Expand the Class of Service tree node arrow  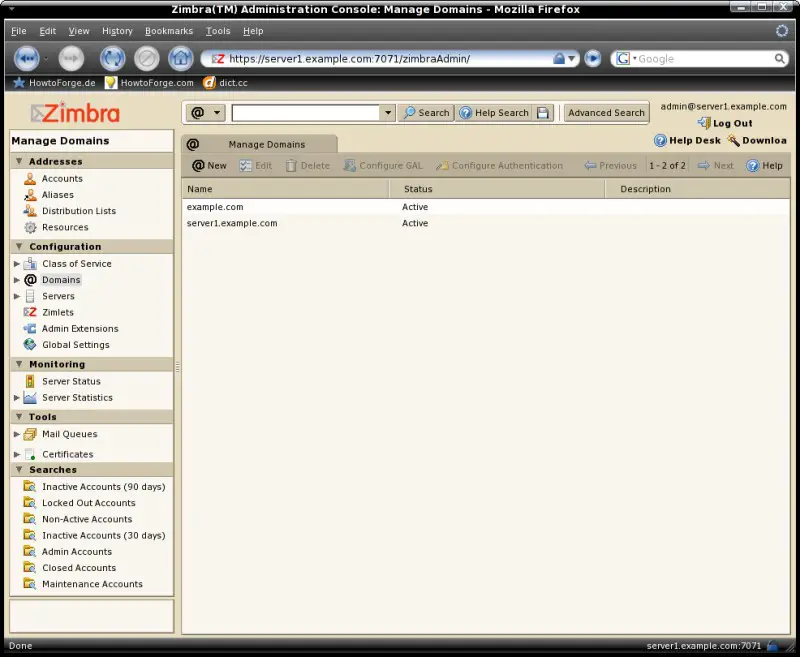(x=17, y=264)
